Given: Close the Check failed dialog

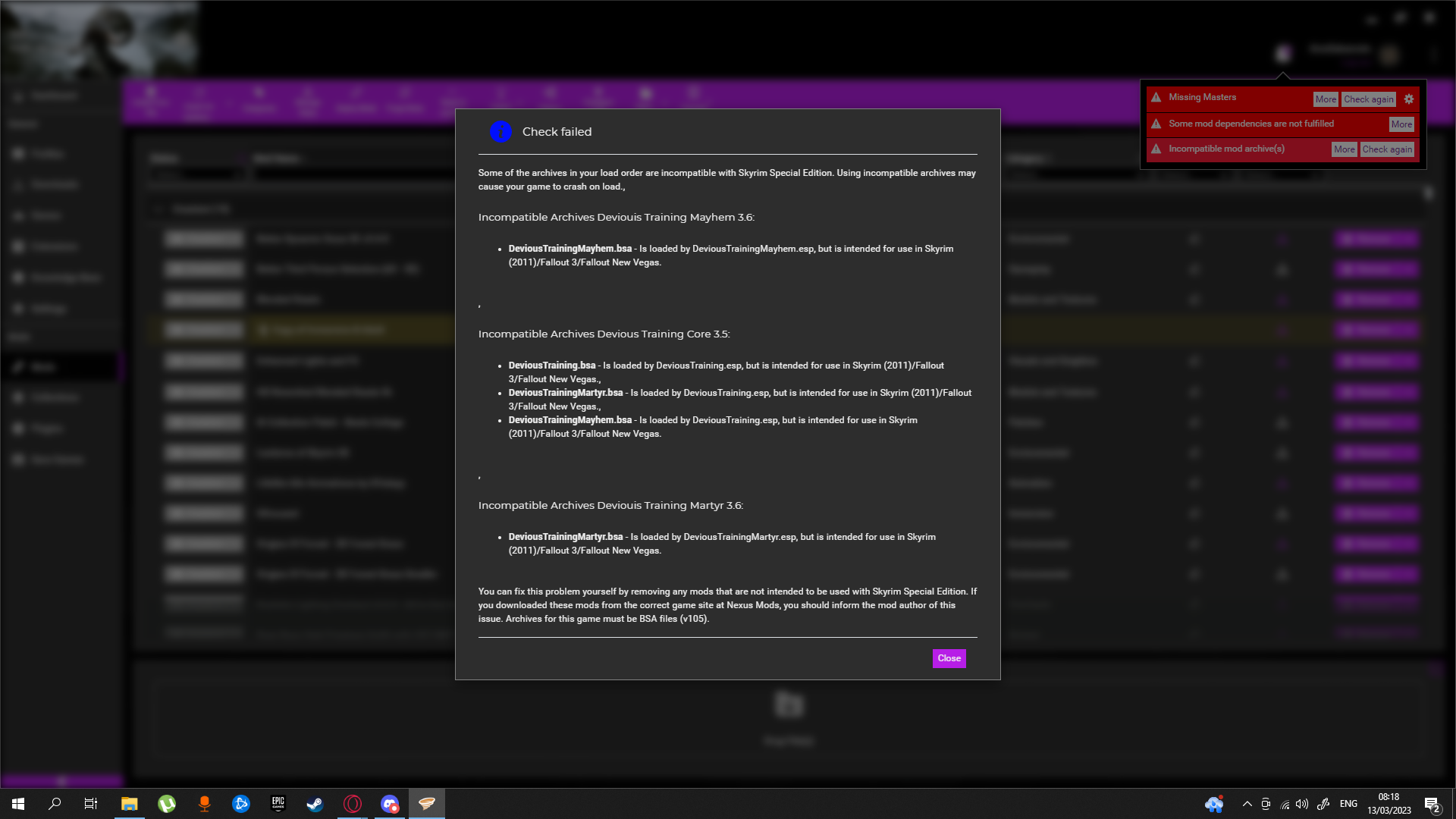Looking at the screenshot, I should 949,658.
